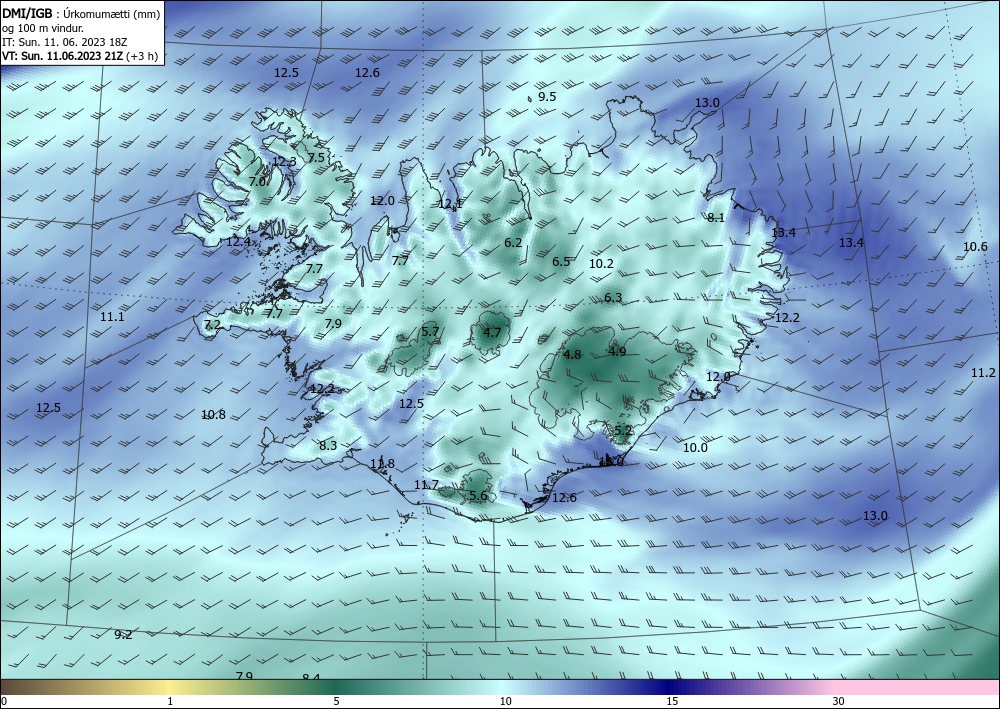Click the 15 tick label on the color scale
1000x709 pixels.
pos(672,701)
